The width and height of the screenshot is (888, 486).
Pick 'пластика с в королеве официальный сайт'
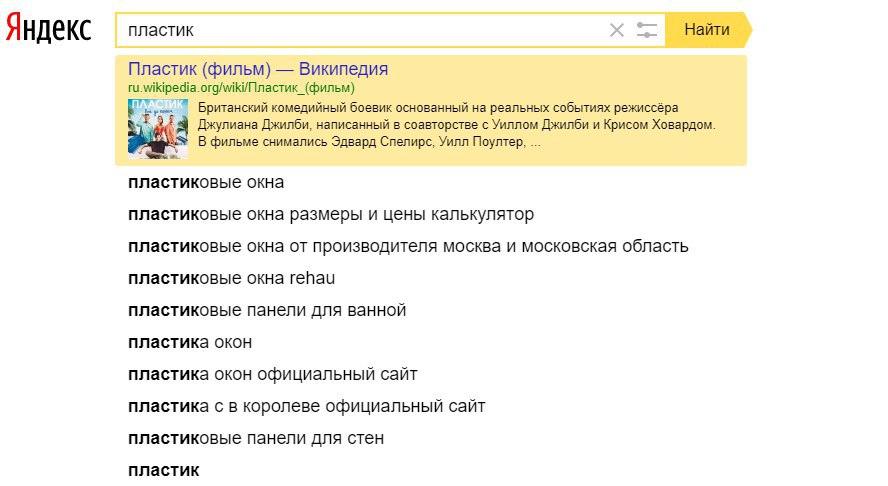coord(307,406)
